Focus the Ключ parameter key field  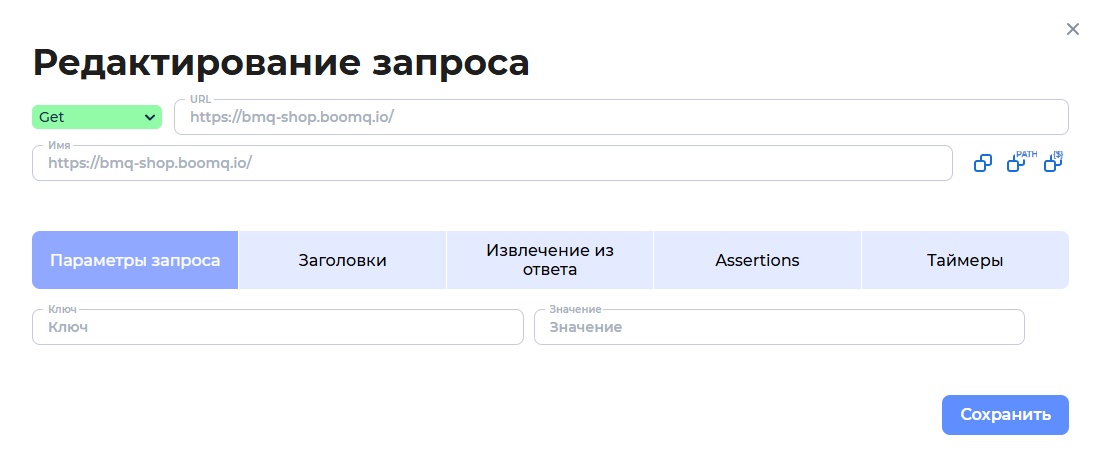(277, 327)
